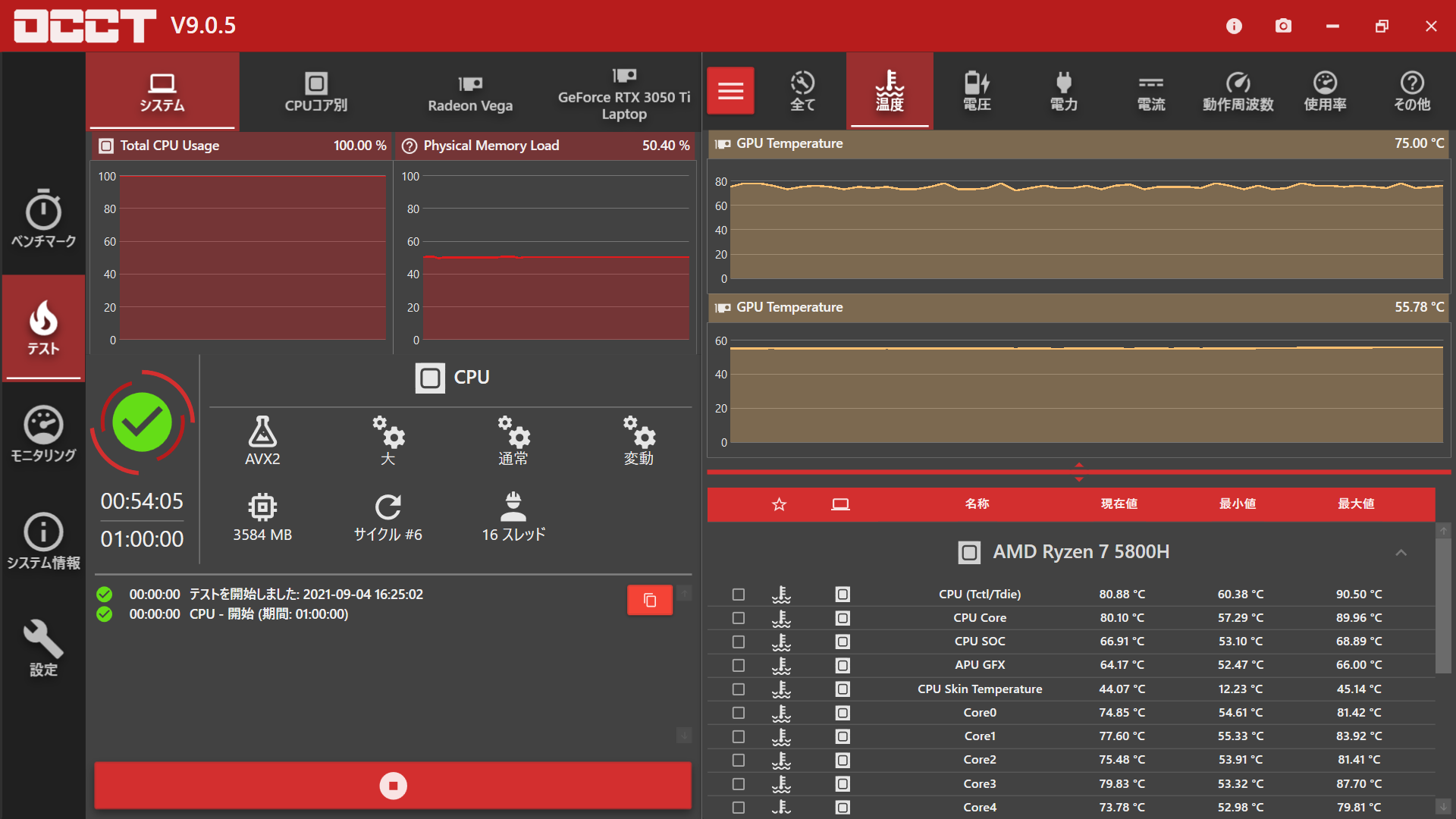Toggle graph display icon for CPU SOC

[843, 642]
